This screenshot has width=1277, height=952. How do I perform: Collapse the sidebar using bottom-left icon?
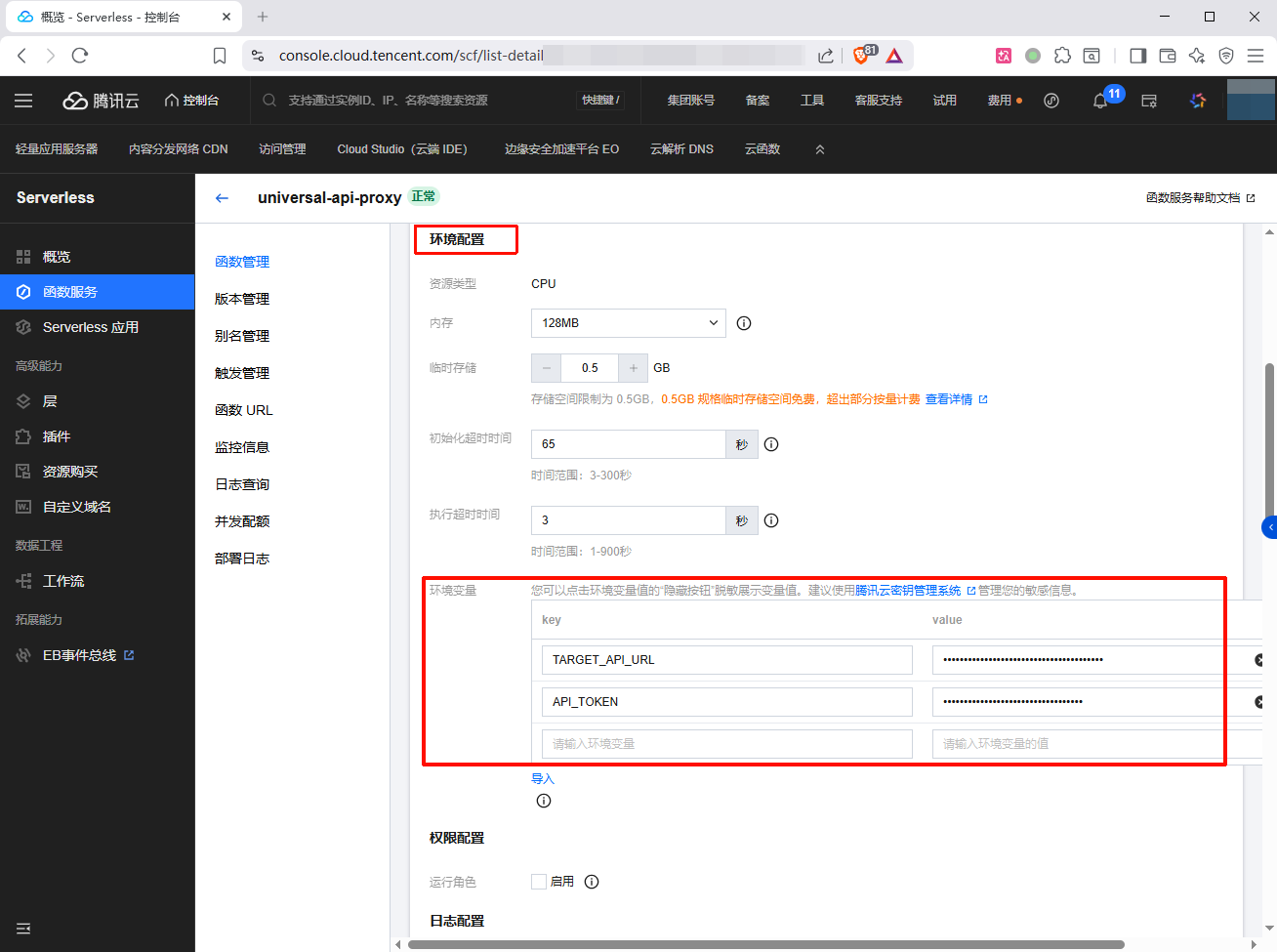(x=23, y=929)
